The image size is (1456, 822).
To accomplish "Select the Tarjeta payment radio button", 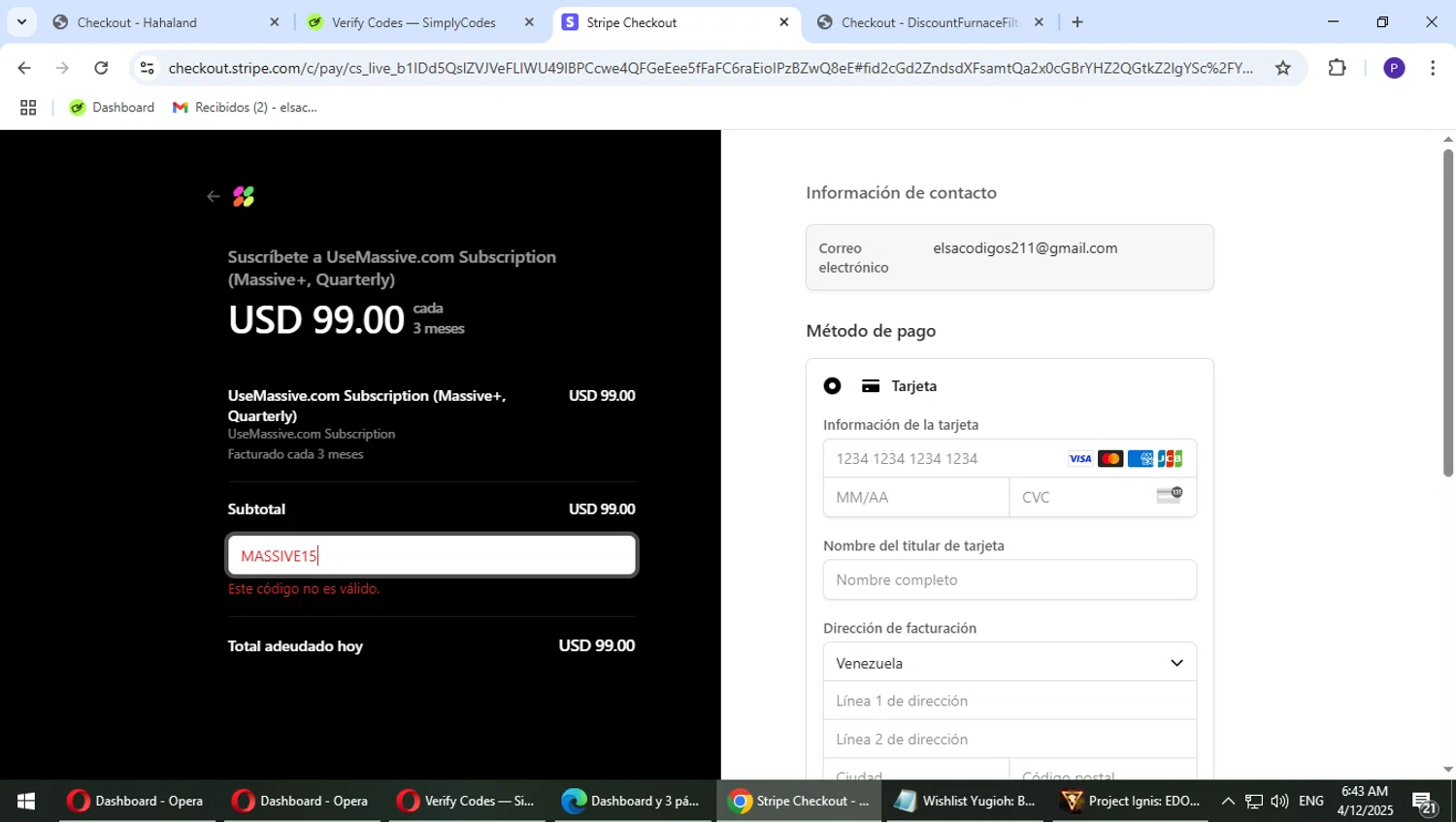I will [832, 386].
